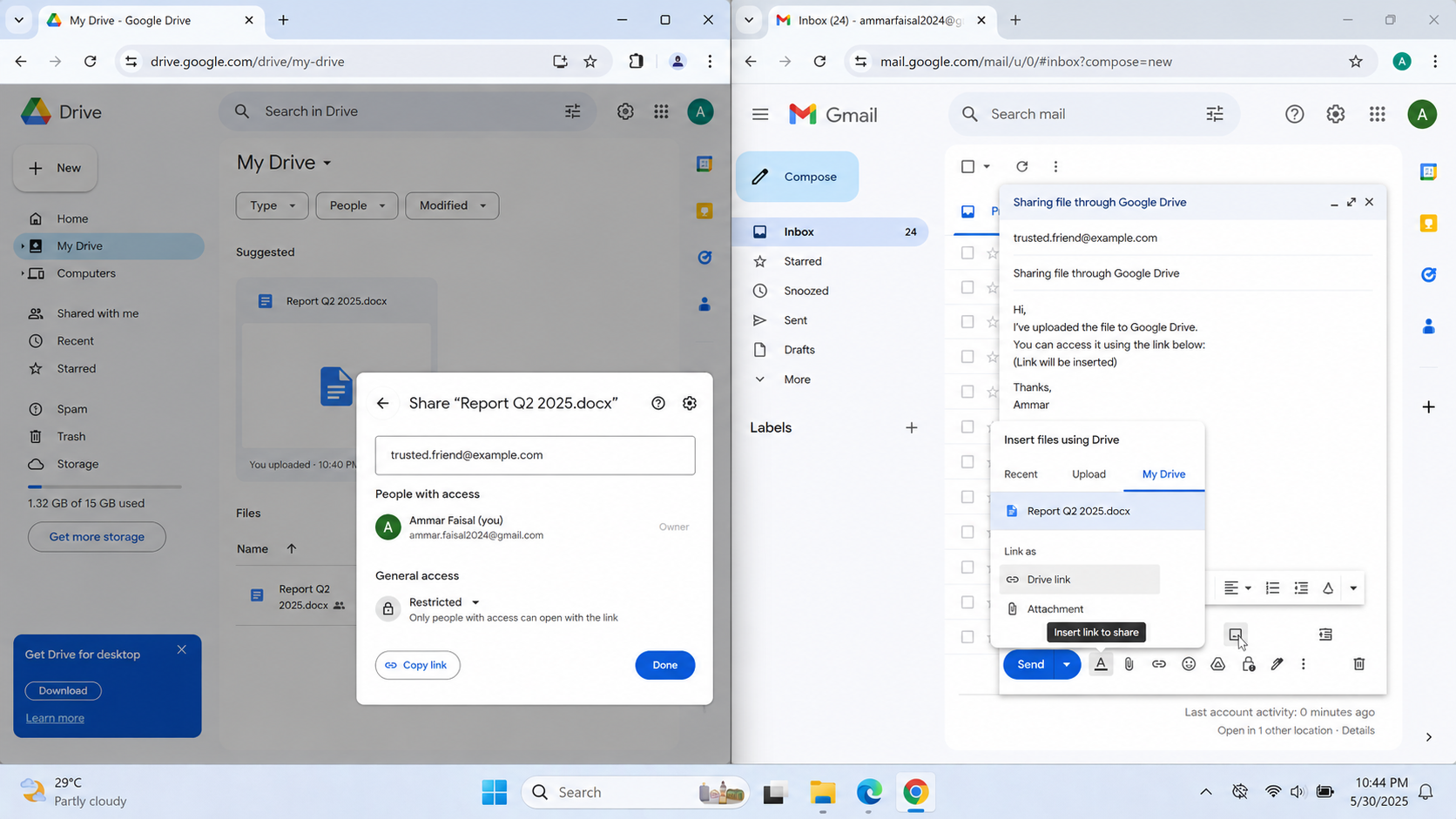Click the Attach files paperclip beside the Send button

click(1129, 664)
